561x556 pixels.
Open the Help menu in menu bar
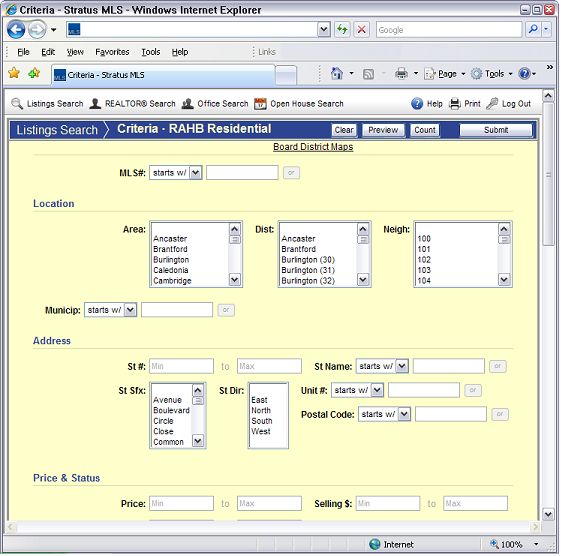coord(180,52)
